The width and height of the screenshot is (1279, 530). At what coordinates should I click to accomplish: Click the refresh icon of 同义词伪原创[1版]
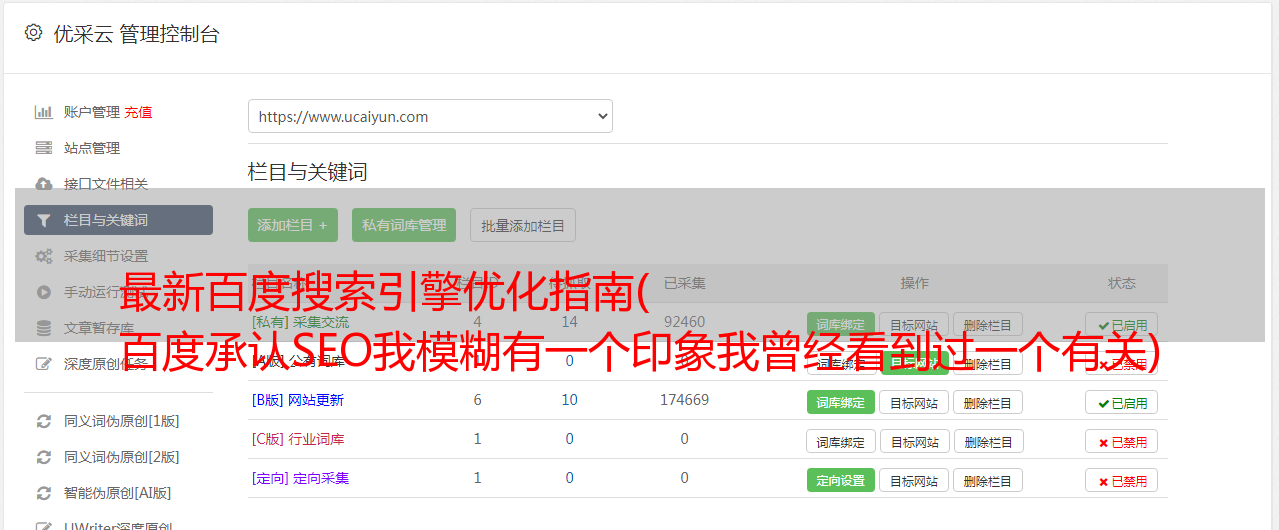pyautogui.click(x=43, y=421)
